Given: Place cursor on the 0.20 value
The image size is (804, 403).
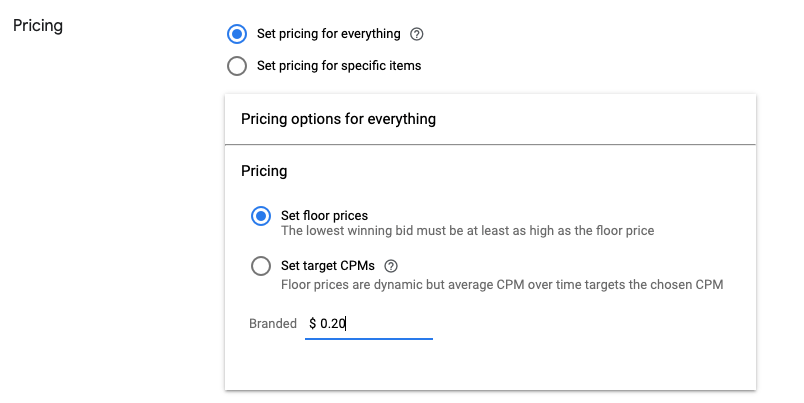Looking at the screenshot, I should coord(333,324).
